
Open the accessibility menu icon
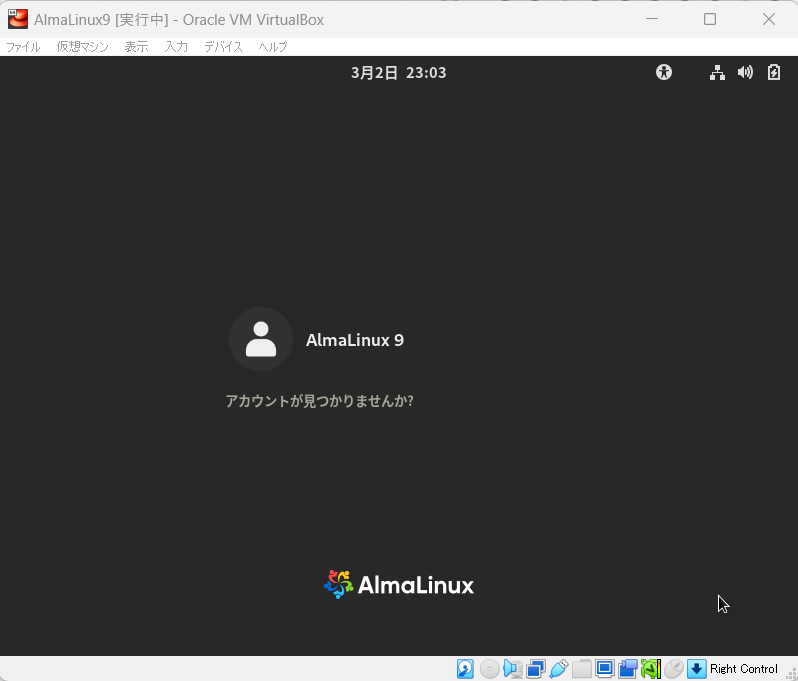click(x=664, y=72)
